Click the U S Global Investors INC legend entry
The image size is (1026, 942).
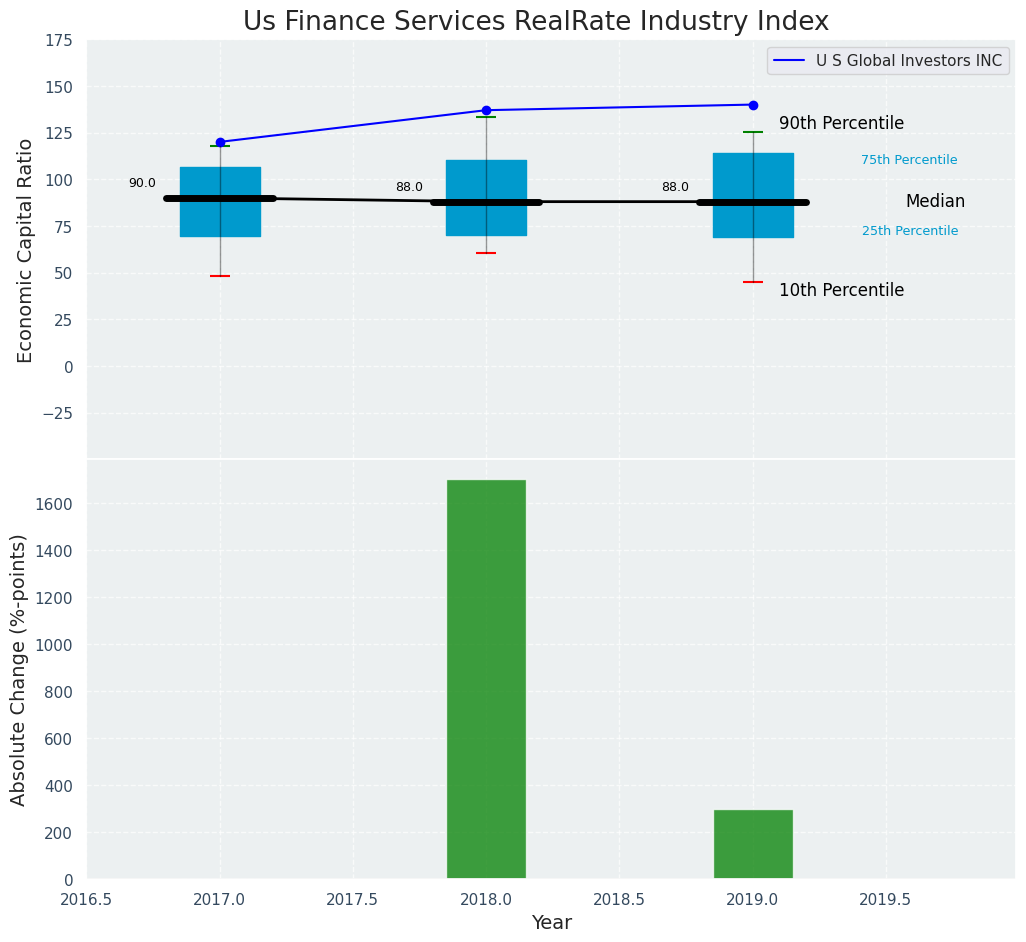[x=908, y=61]
